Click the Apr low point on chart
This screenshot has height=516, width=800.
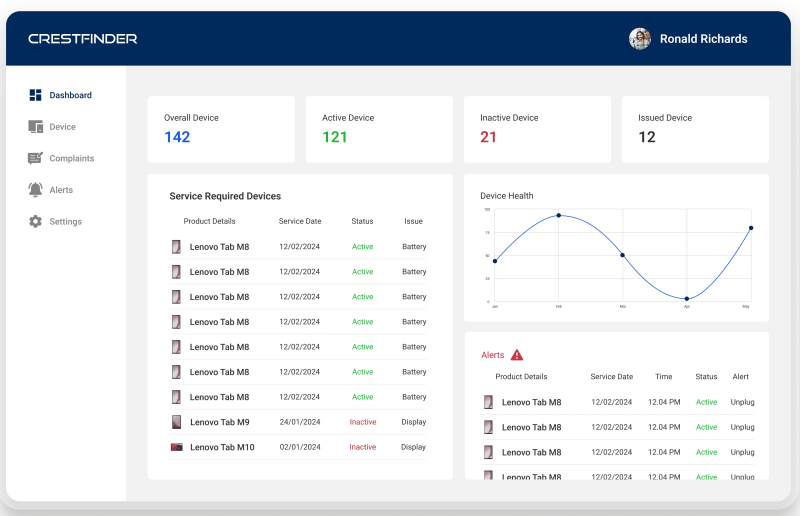click(687, 299)
